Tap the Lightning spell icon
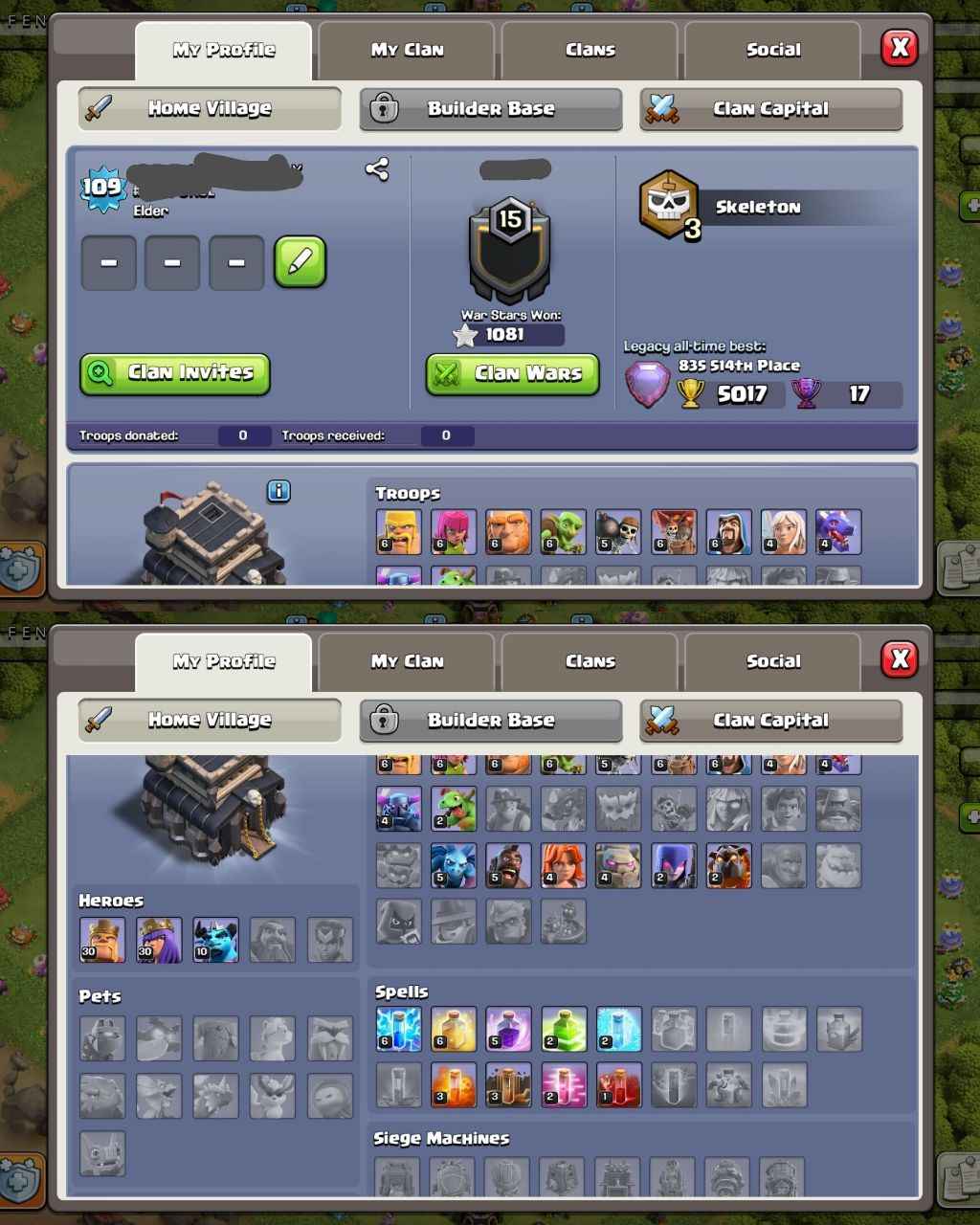Viewport: 980px width, 1225px height. pyautogui.click(x=399, y=1029)
